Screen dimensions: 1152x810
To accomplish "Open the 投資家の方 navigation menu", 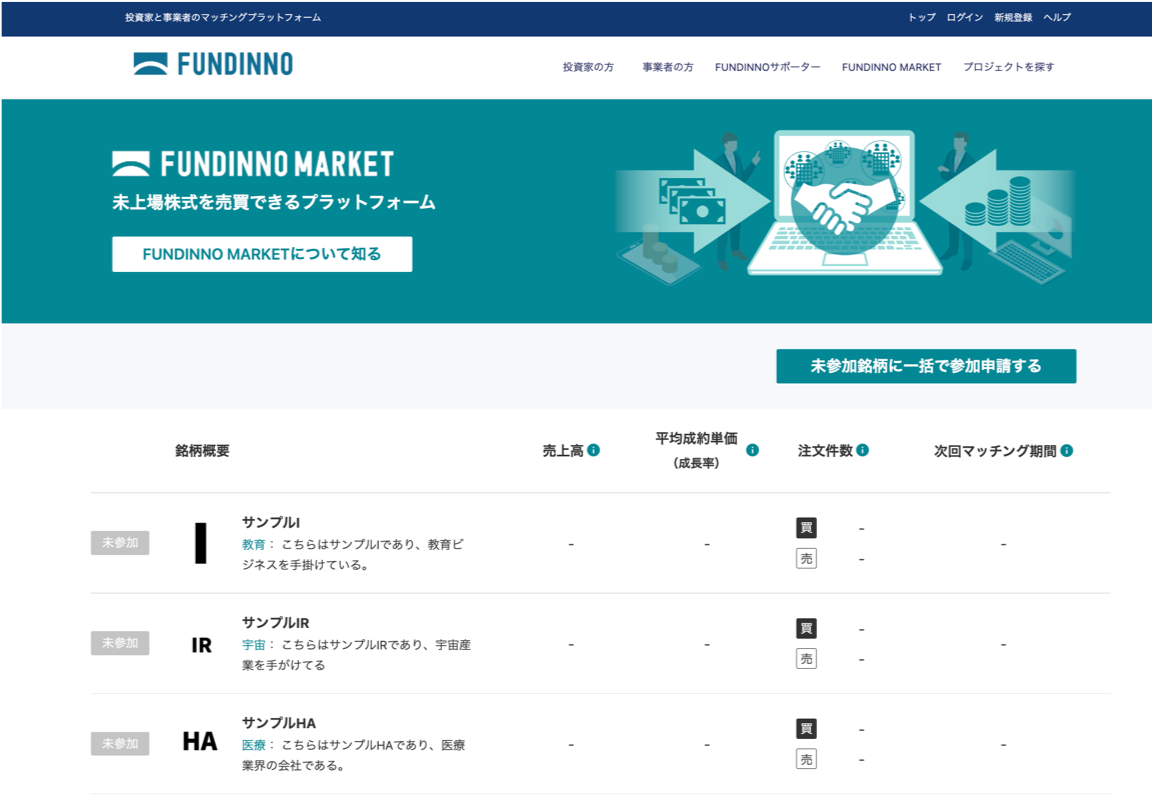I will tap(587, 66).
